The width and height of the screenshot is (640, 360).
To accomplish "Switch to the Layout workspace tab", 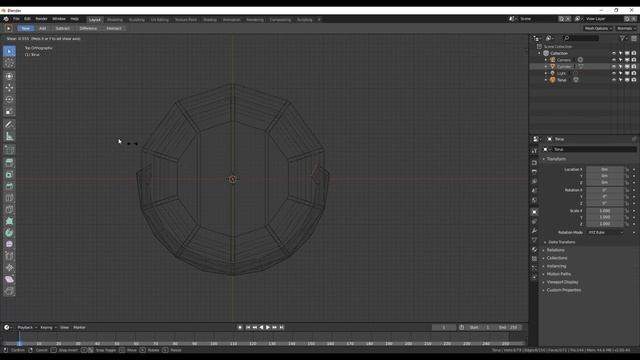I will point(95,20).
